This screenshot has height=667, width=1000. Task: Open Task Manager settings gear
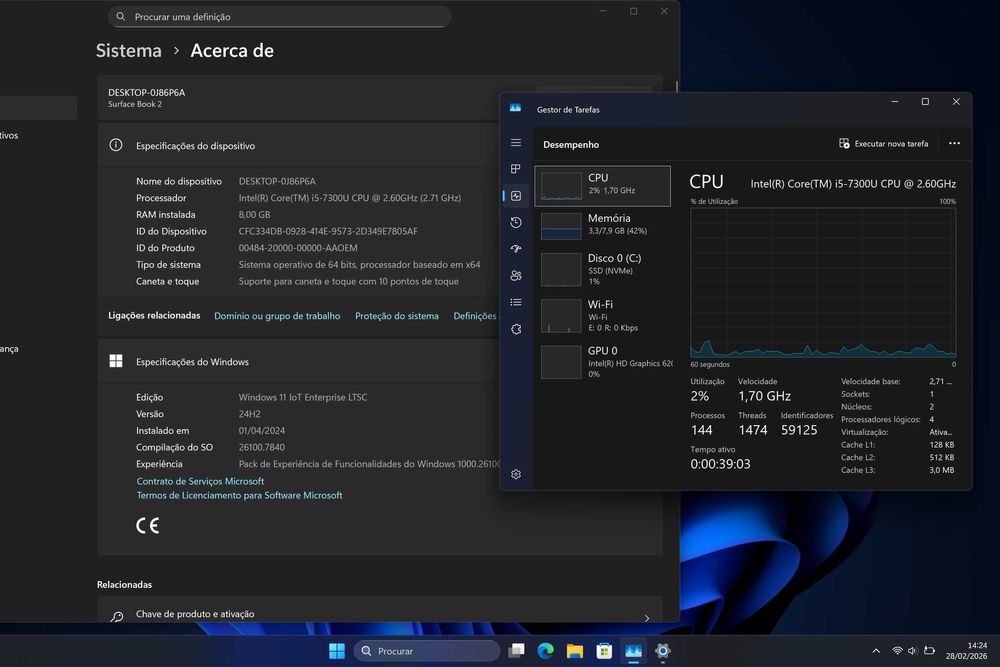click(x=516, y=474)
